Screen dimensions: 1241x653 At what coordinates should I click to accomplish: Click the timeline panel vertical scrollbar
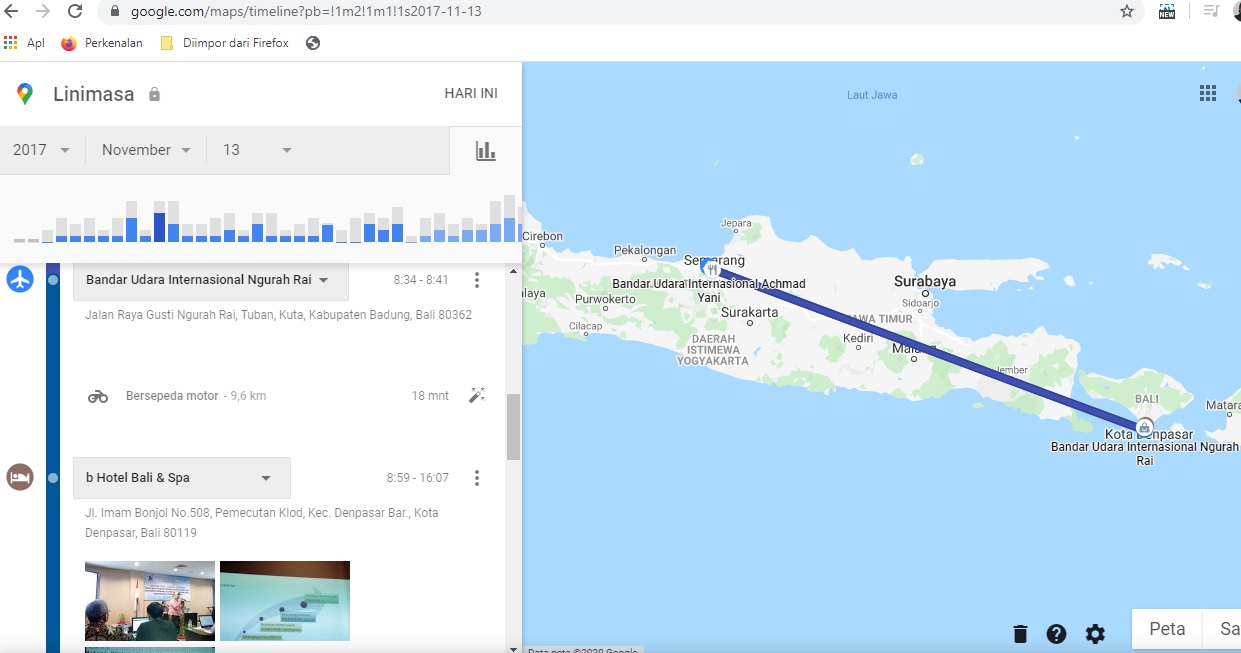[x=514, y=427]
